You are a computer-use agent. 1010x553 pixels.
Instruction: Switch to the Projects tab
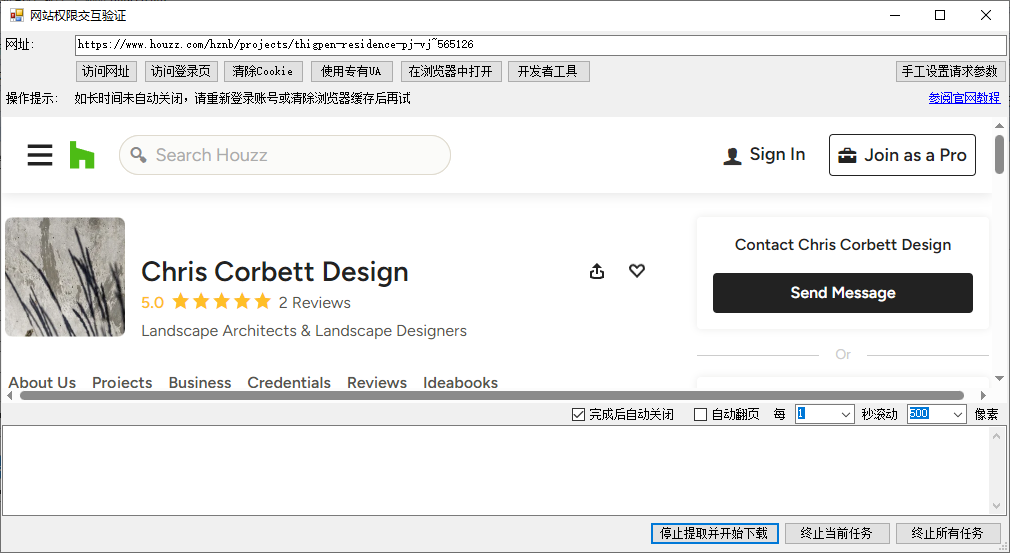click(x=122, y=382)
